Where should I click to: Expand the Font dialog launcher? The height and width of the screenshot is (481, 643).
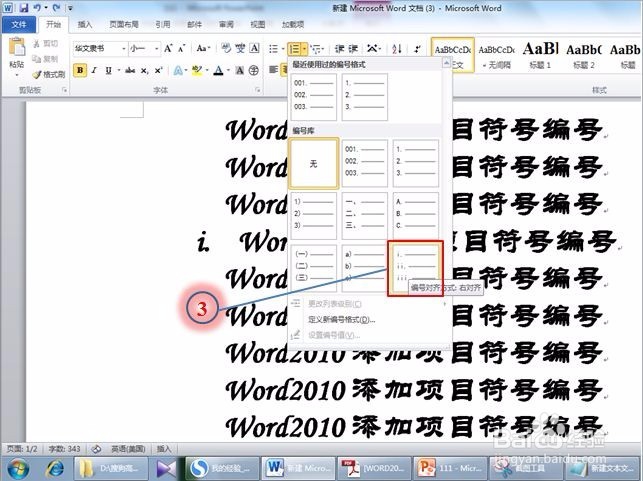[258, 90]
